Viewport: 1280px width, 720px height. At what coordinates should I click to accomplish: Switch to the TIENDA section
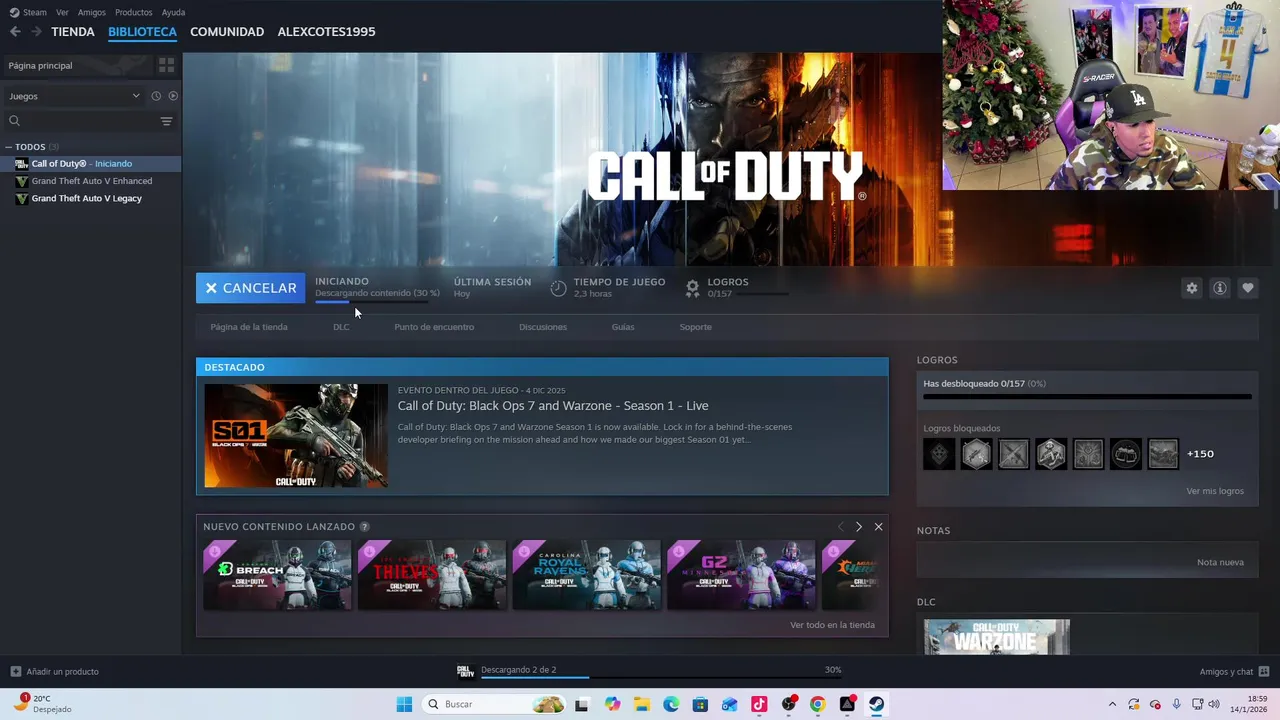(x=73, y=32)
